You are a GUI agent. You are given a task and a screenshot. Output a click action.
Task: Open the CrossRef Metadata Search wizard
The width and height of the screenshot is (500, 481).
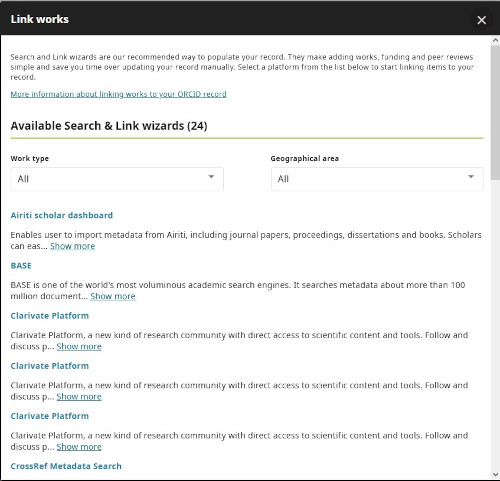66,466
